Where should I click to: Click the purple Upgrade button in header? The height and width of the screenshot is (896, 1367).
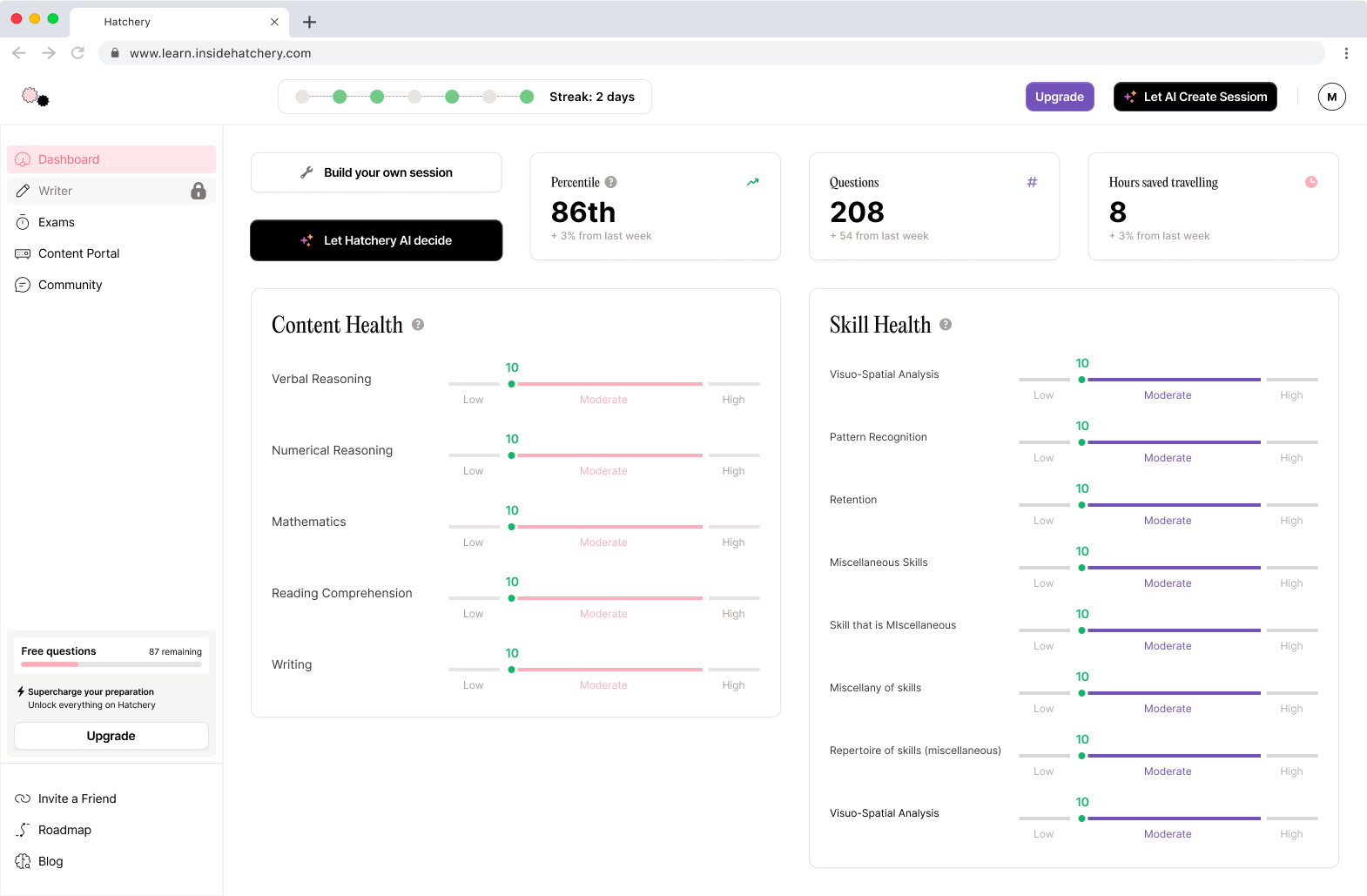(1060, 97)
